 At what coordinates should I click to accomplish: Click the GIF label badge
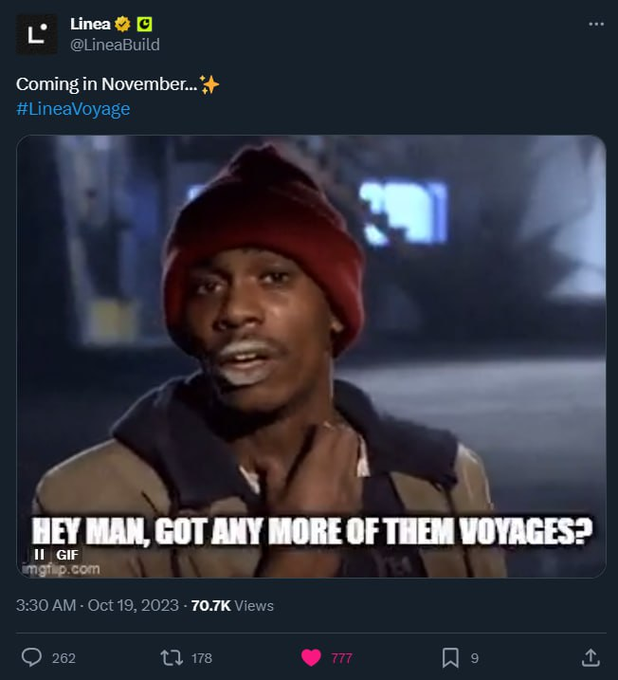[67, 554]
